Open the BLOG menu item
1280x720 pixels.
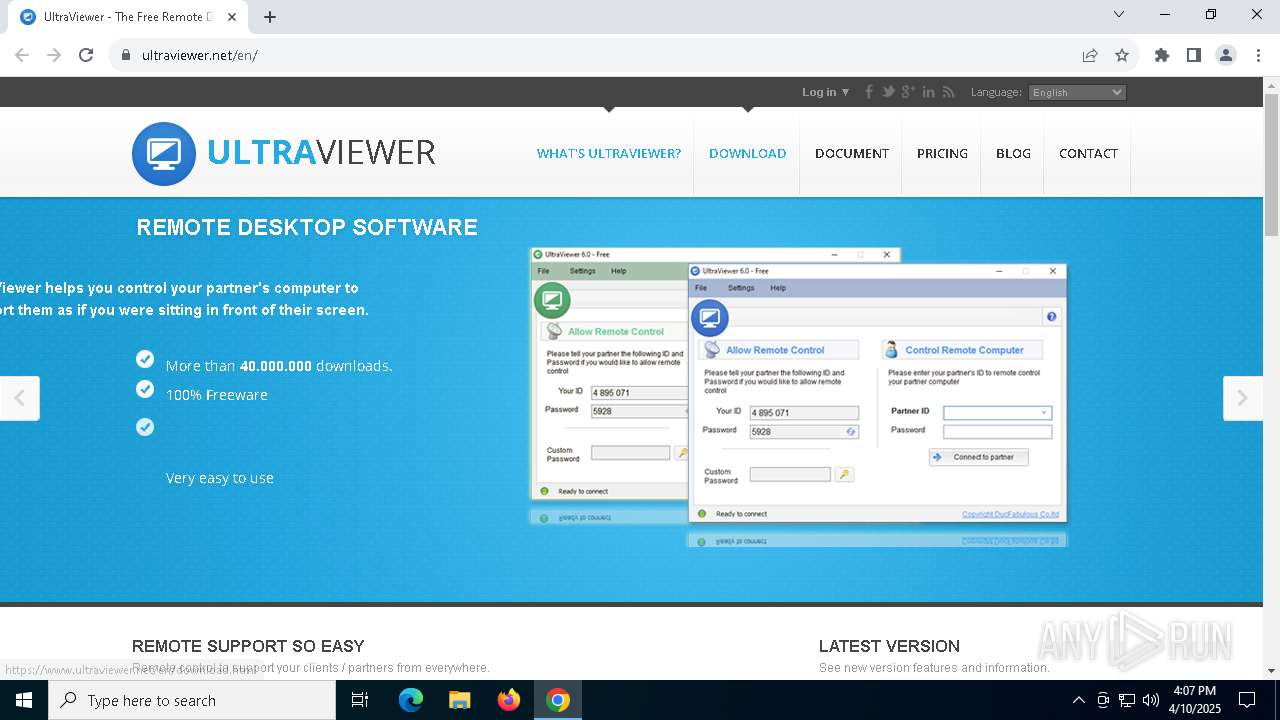[x=1013, y=153]
